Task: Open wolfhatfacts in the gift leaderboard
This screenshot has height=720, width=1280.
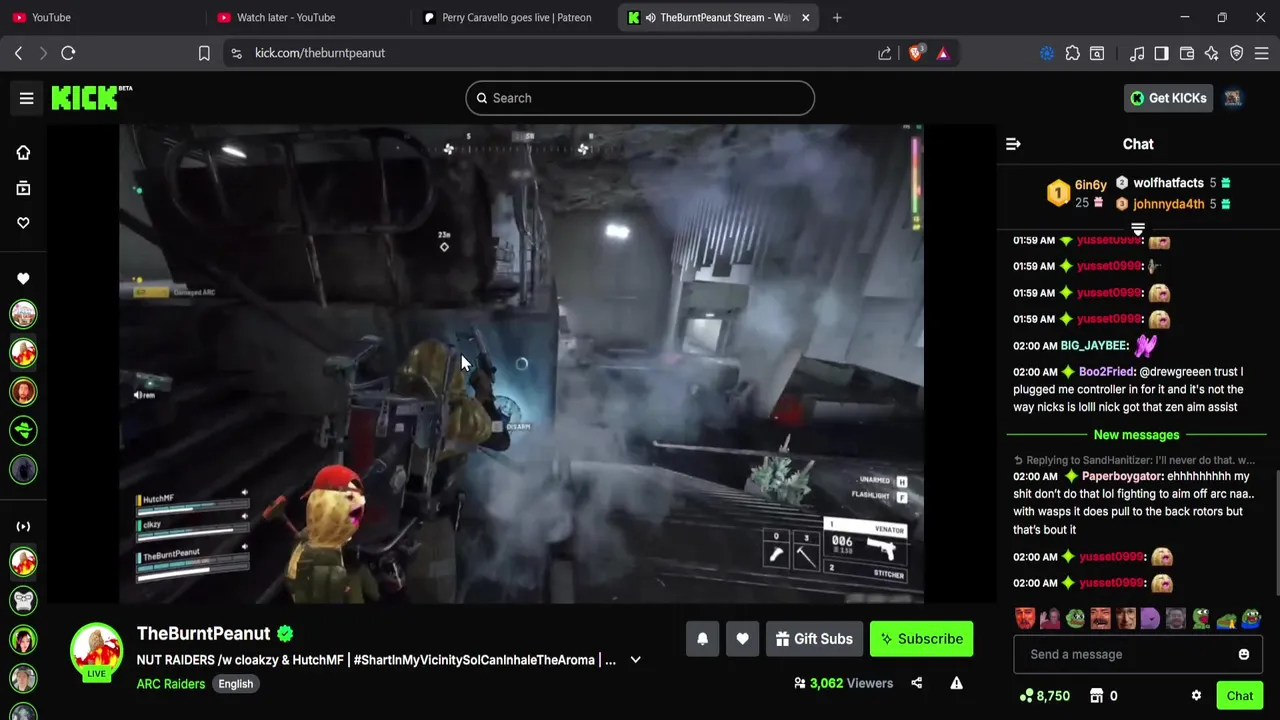Action: pyautogui.click(x=1168, y=183)
